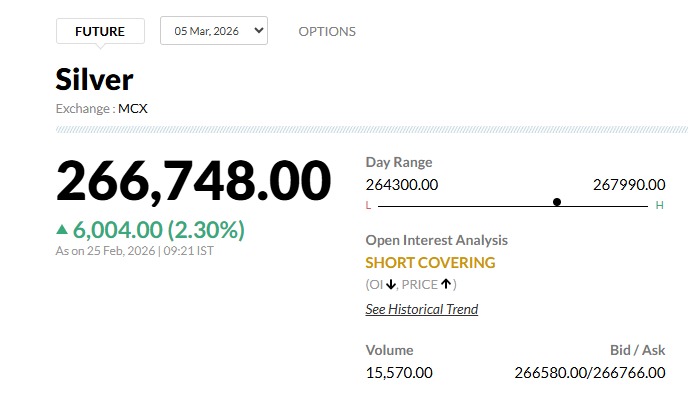Click the OI down arrow icon

click(x=391, y=285)
